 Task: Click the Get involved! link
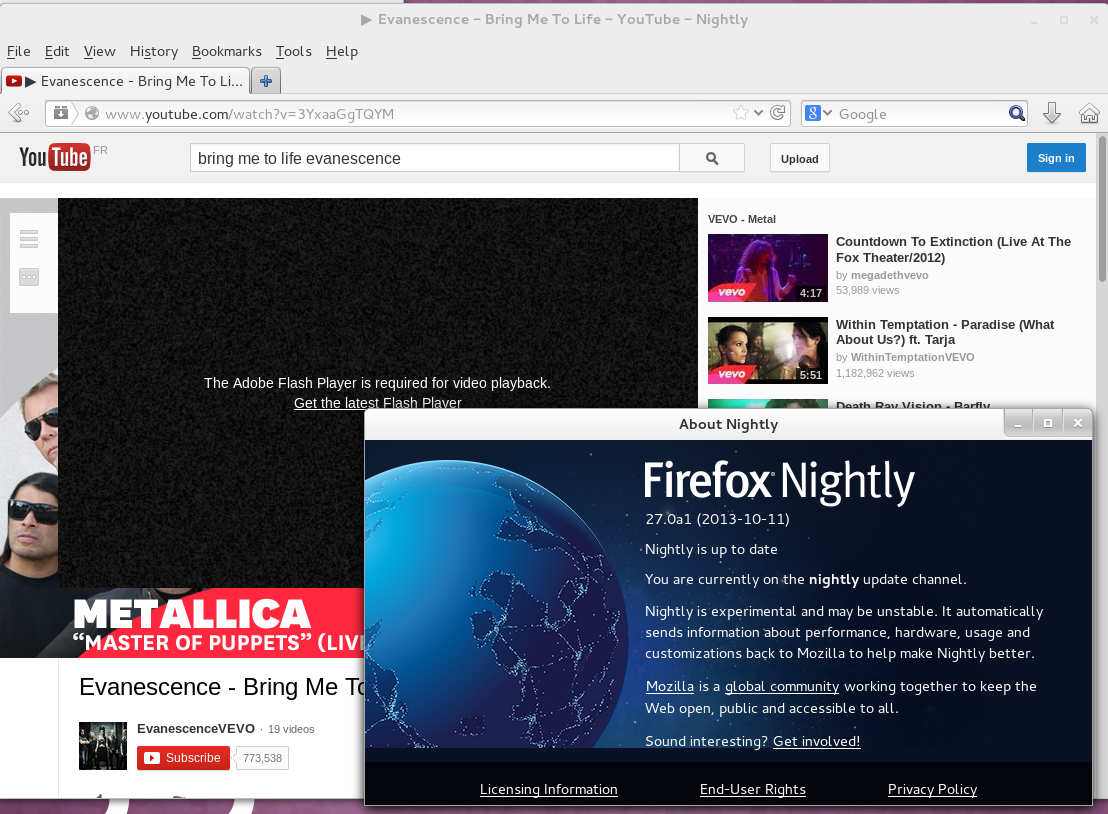click(x=816, y=741)
